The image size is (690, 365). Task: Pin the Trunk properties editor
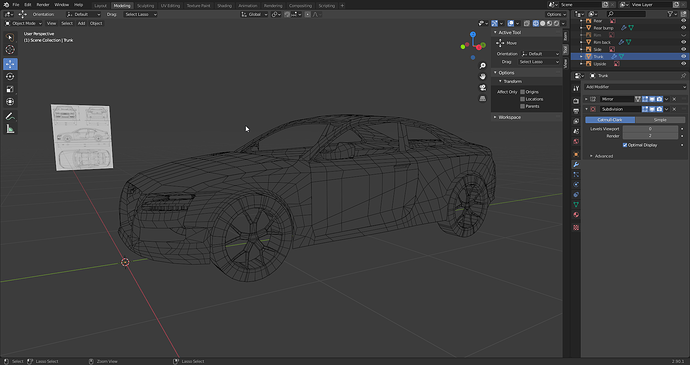click(x=683, y=76)
